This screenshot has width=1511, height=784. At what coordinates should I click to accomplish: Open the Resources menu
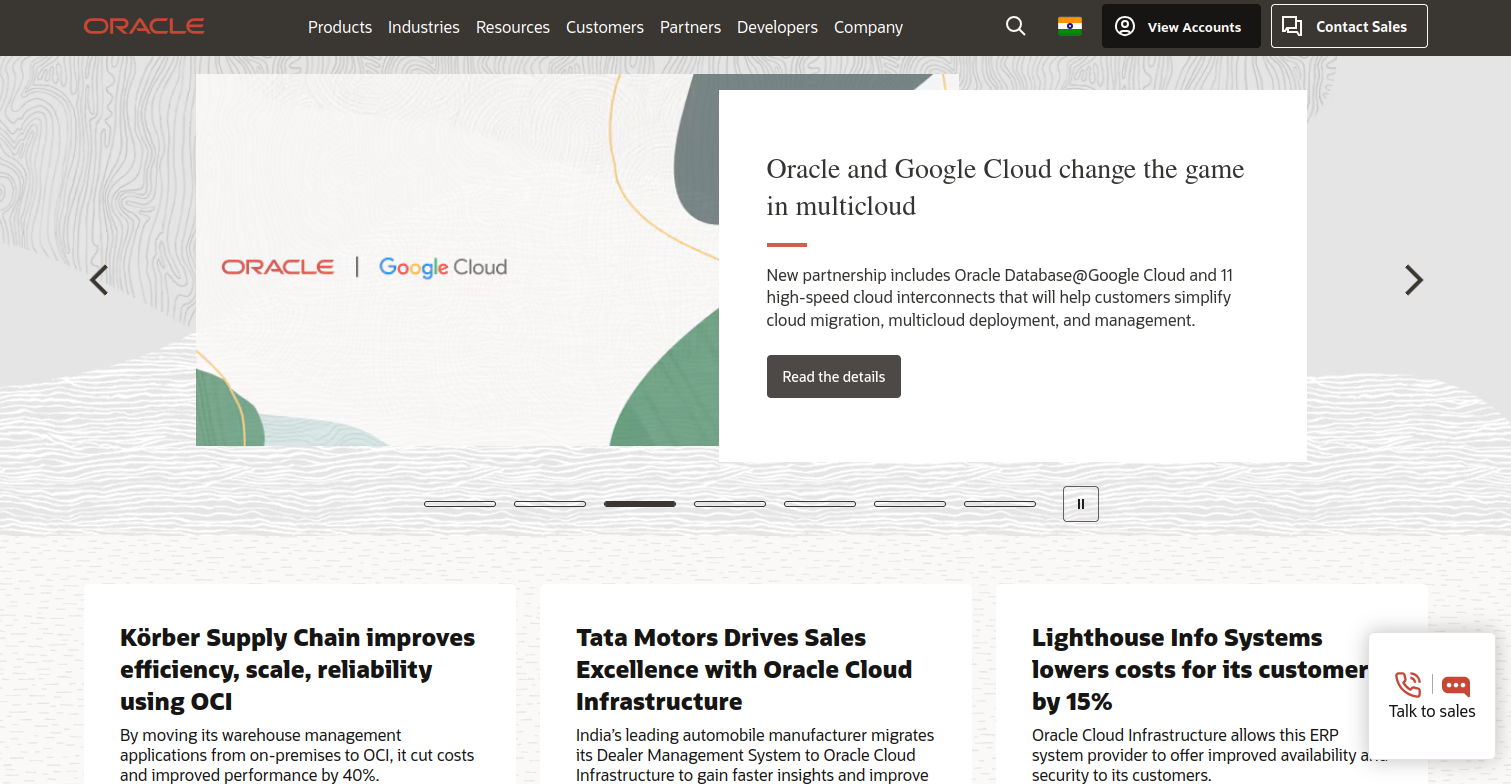pyautogui.click(x=513, y=28)
